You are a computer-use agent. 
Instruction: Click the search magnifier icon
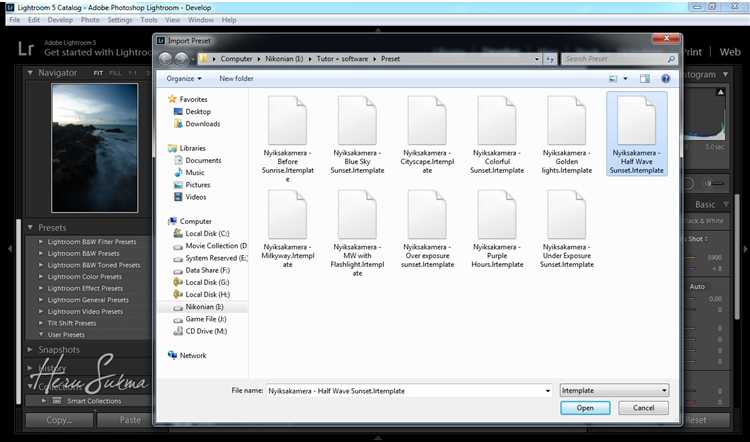coord(671,59)
